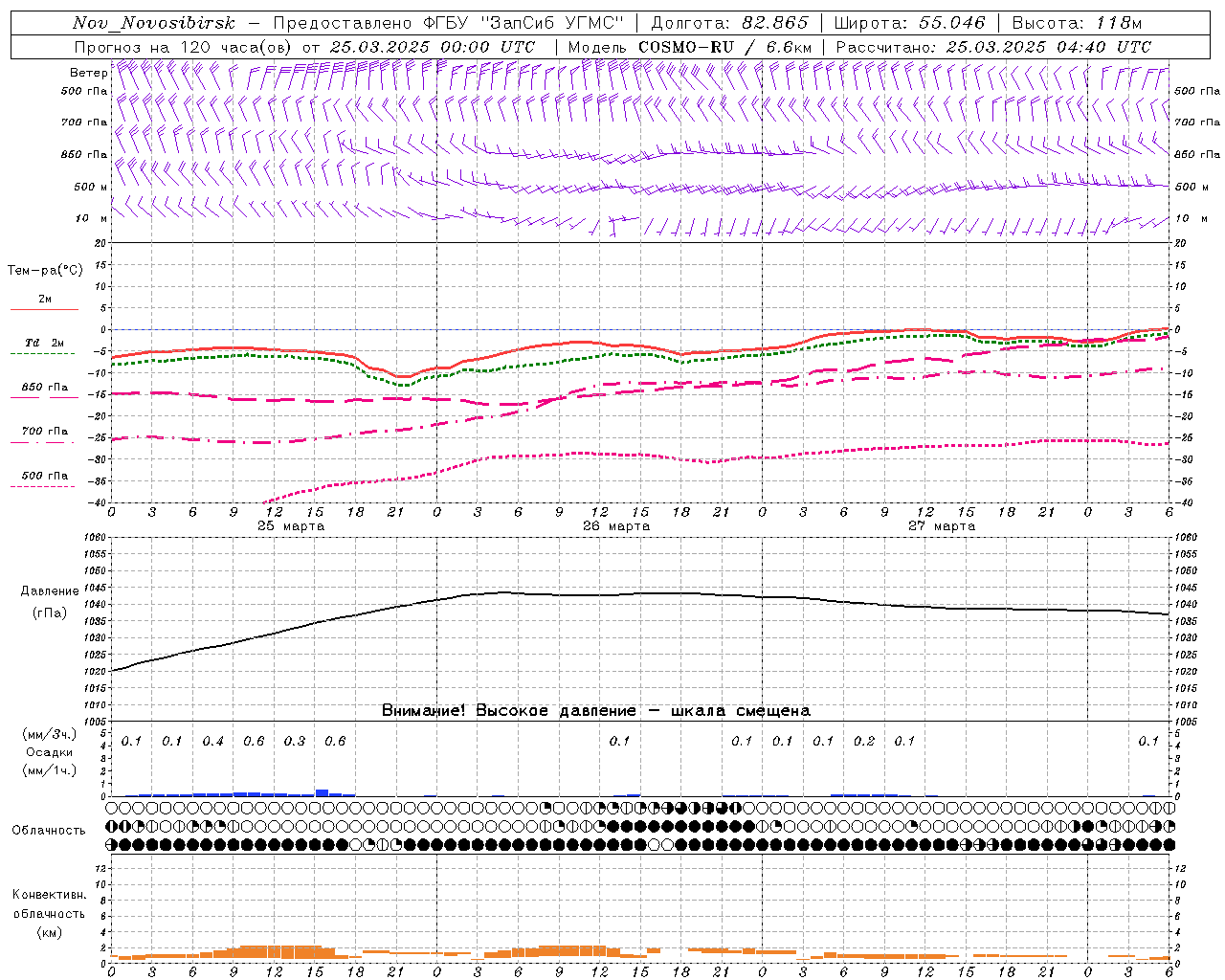Click the Td 2м dew point legend entry

[44, 343]
